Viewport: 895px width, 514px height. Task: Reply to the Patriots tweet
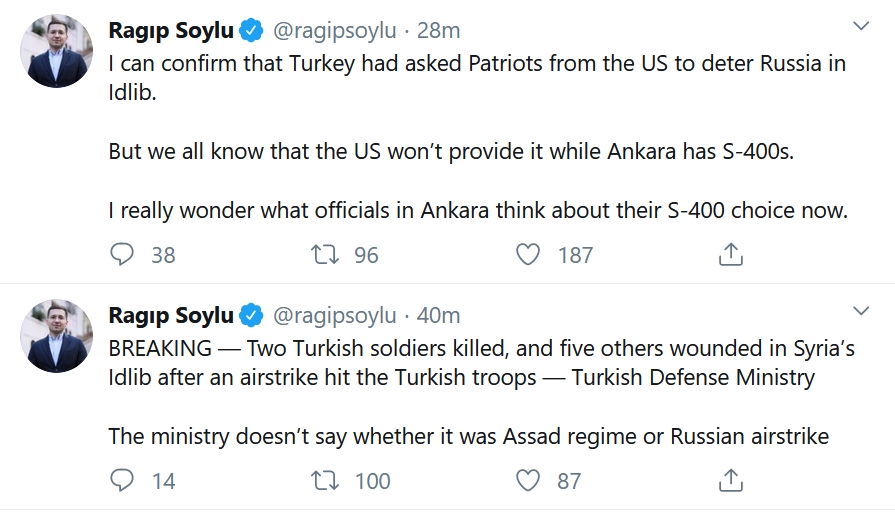tap(122, 255)
